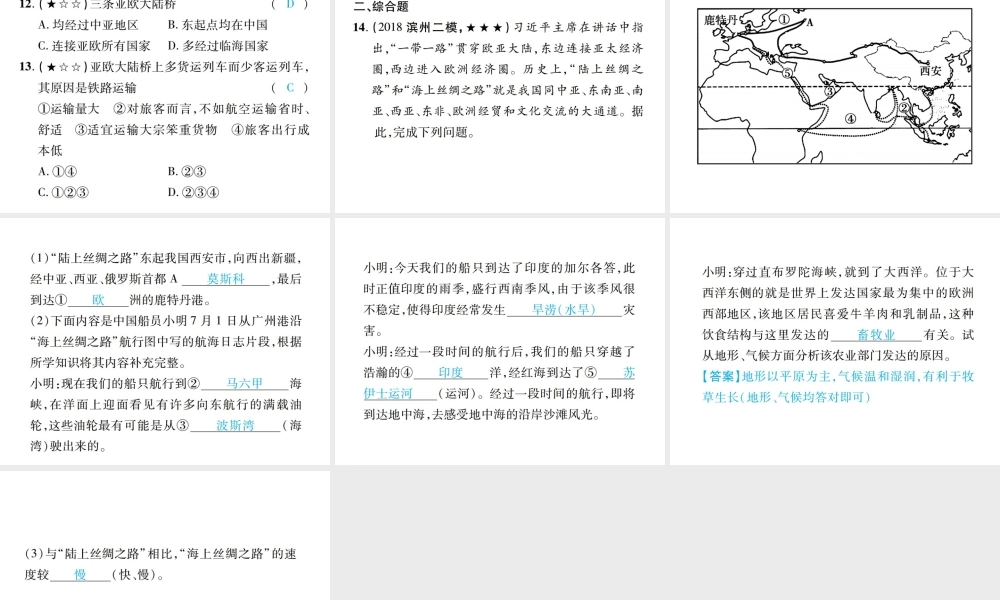Select option B. 东起点均在中国
1000x600 pixels.
(217, 25)
